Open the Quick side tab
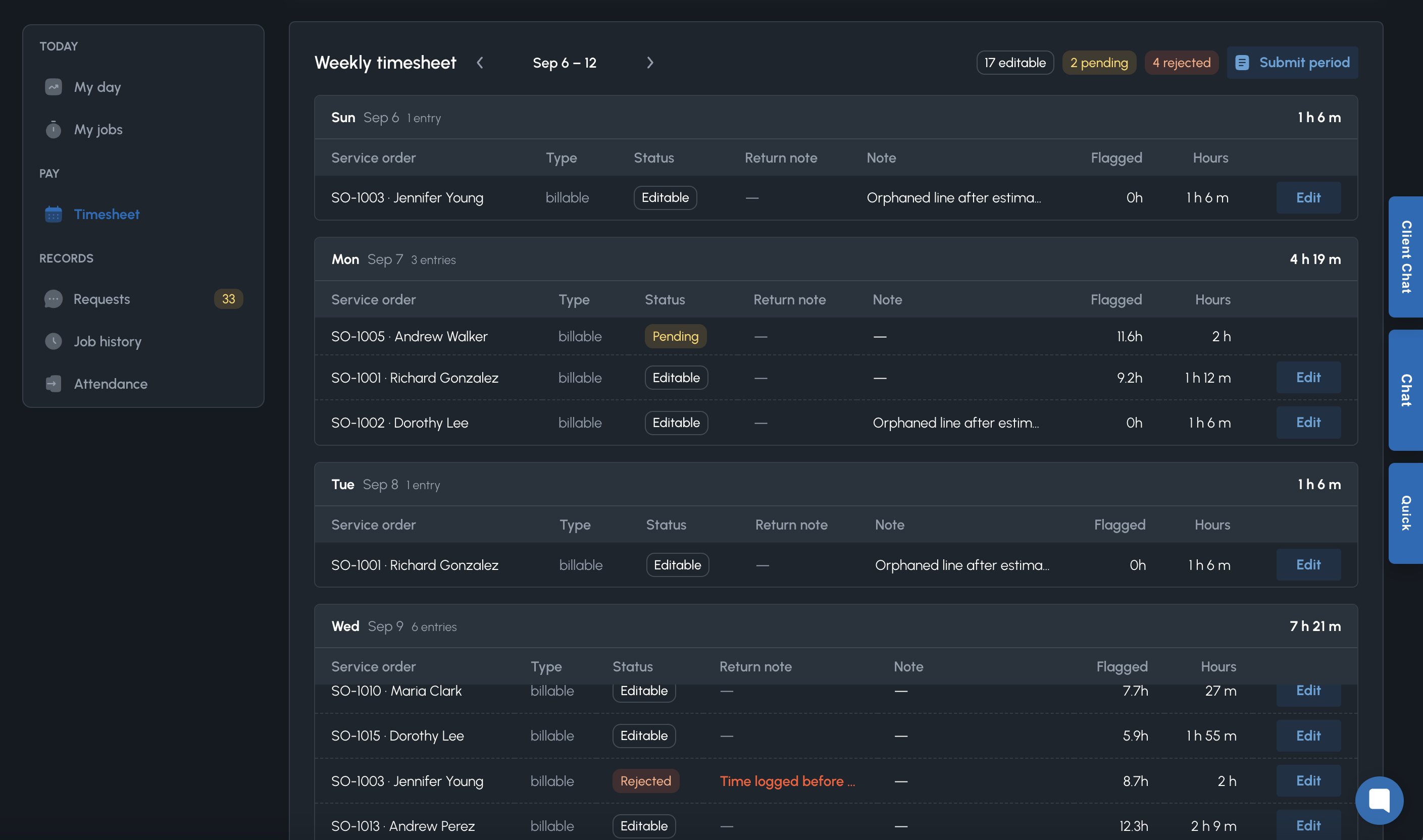The height and width of the screenshot is (840, 1423). coord(1406,513)
